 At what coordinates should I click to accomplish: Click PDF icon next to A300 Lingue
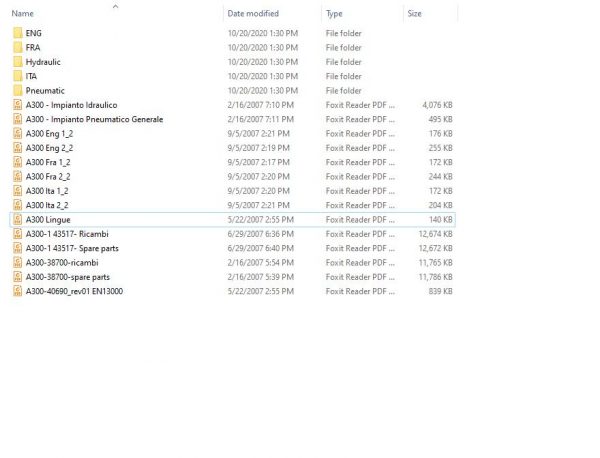18,220
